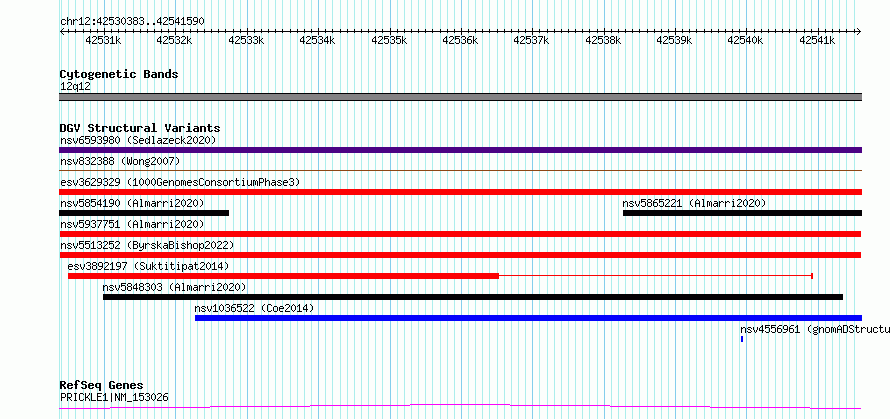Click the chr12:42530383..42541590 region label
Screen dimensions: 890x419
[x=132, y=21]
